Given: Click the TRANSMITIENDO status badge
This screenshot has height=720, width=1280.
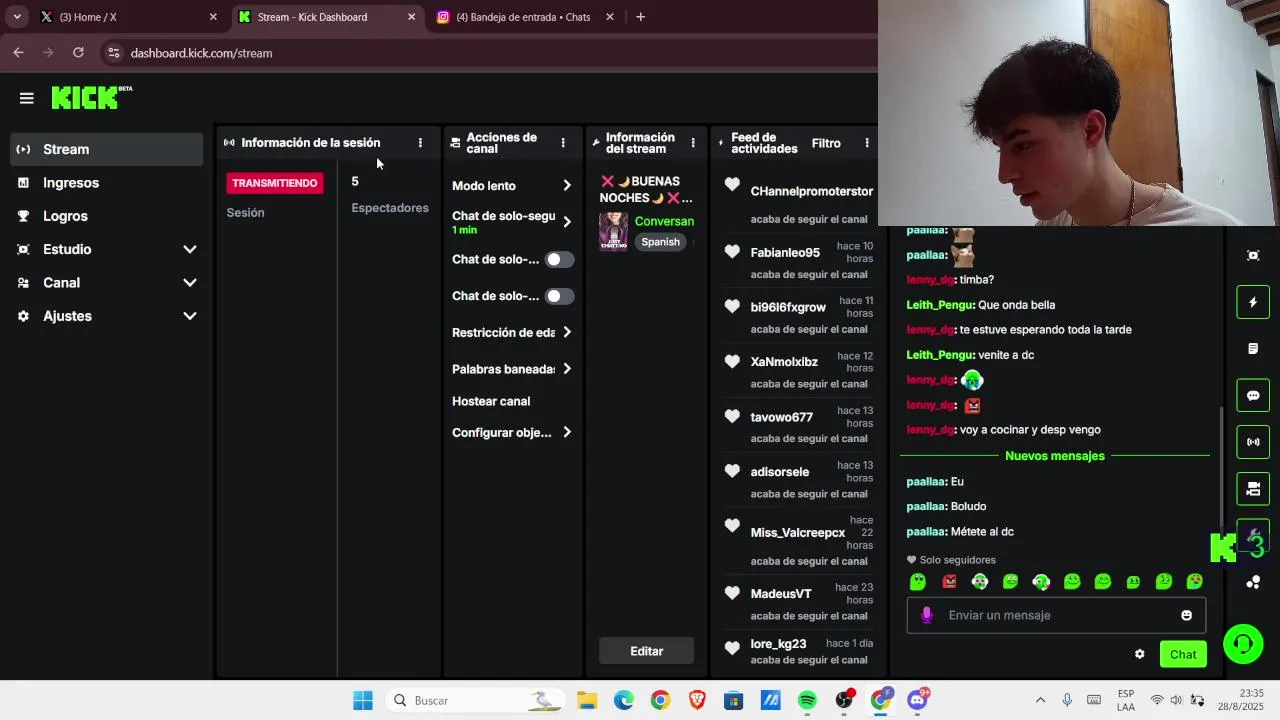Looking at the screenshot, I should [x=275, y=183].
